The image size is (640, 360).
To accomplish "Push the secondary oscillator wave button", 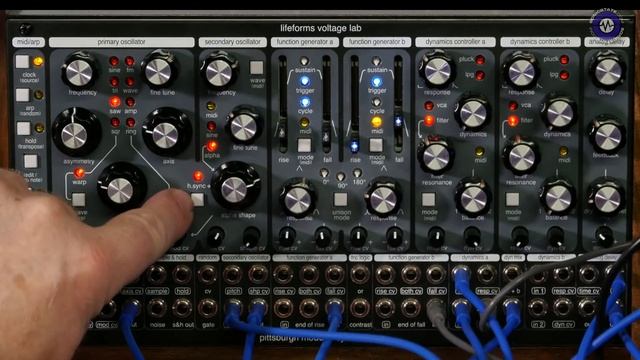I will point(257,67).
